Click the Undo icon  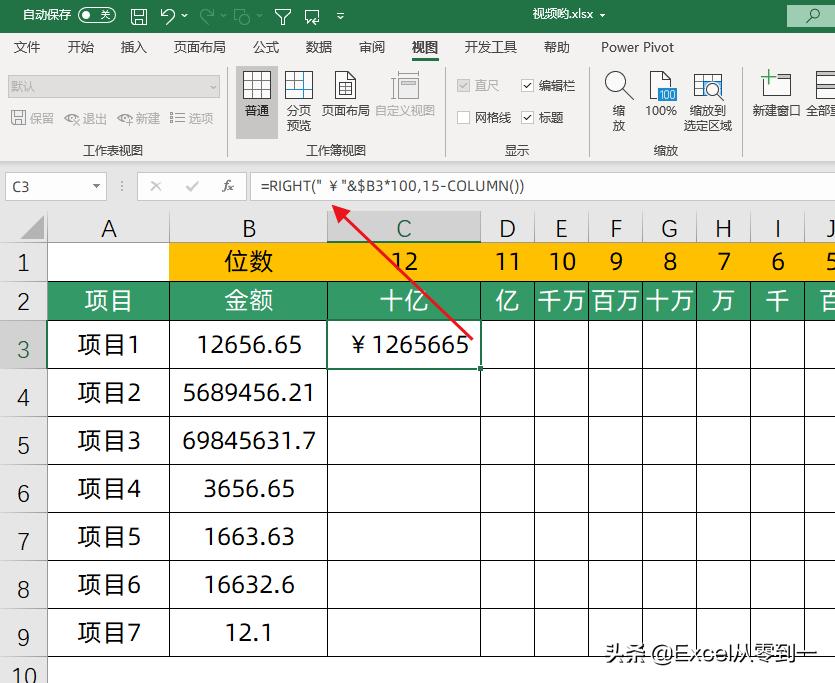165,14
